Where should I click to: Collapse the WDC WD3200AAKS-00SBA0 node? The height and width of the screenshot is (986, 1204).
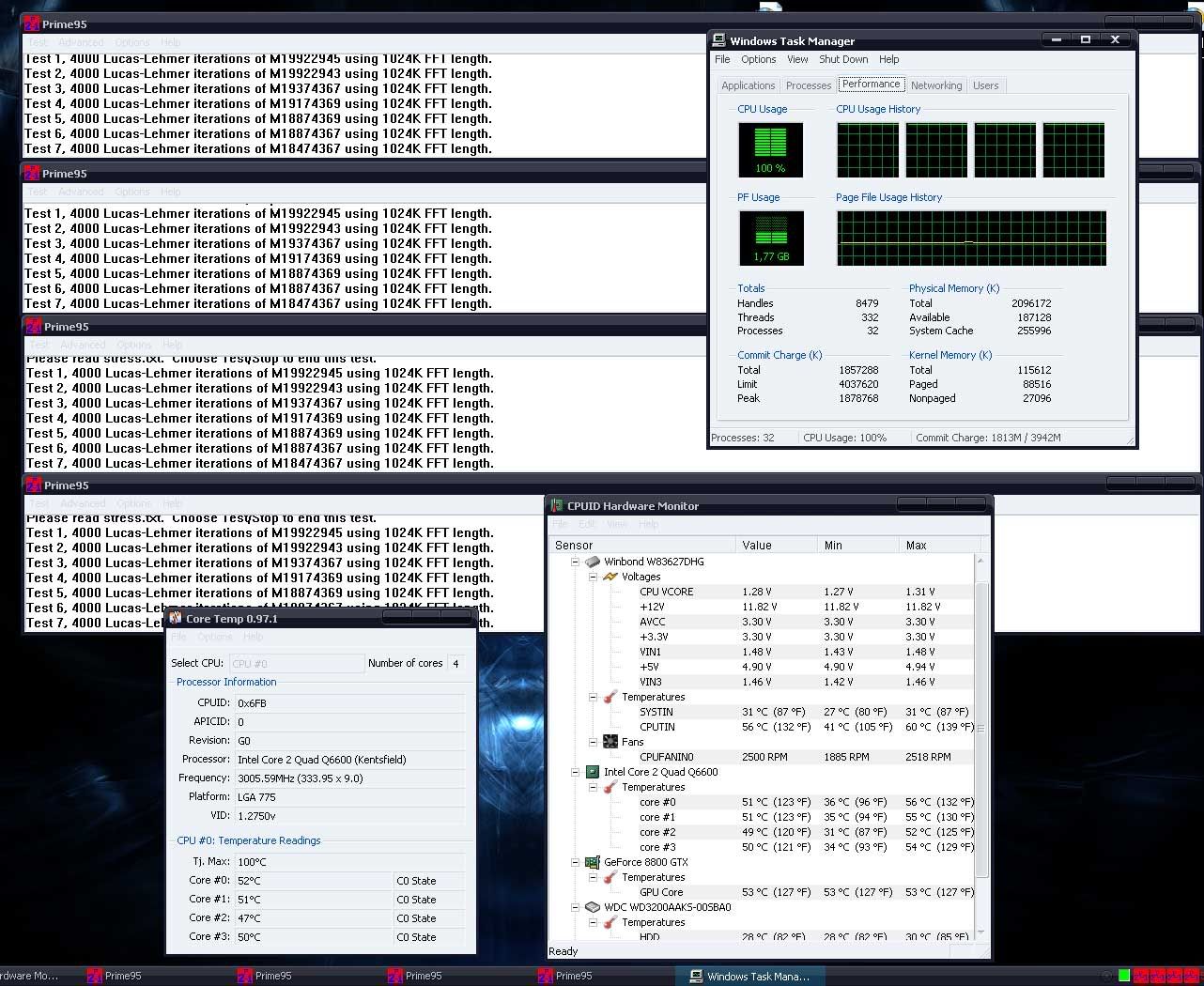[575, 907]
